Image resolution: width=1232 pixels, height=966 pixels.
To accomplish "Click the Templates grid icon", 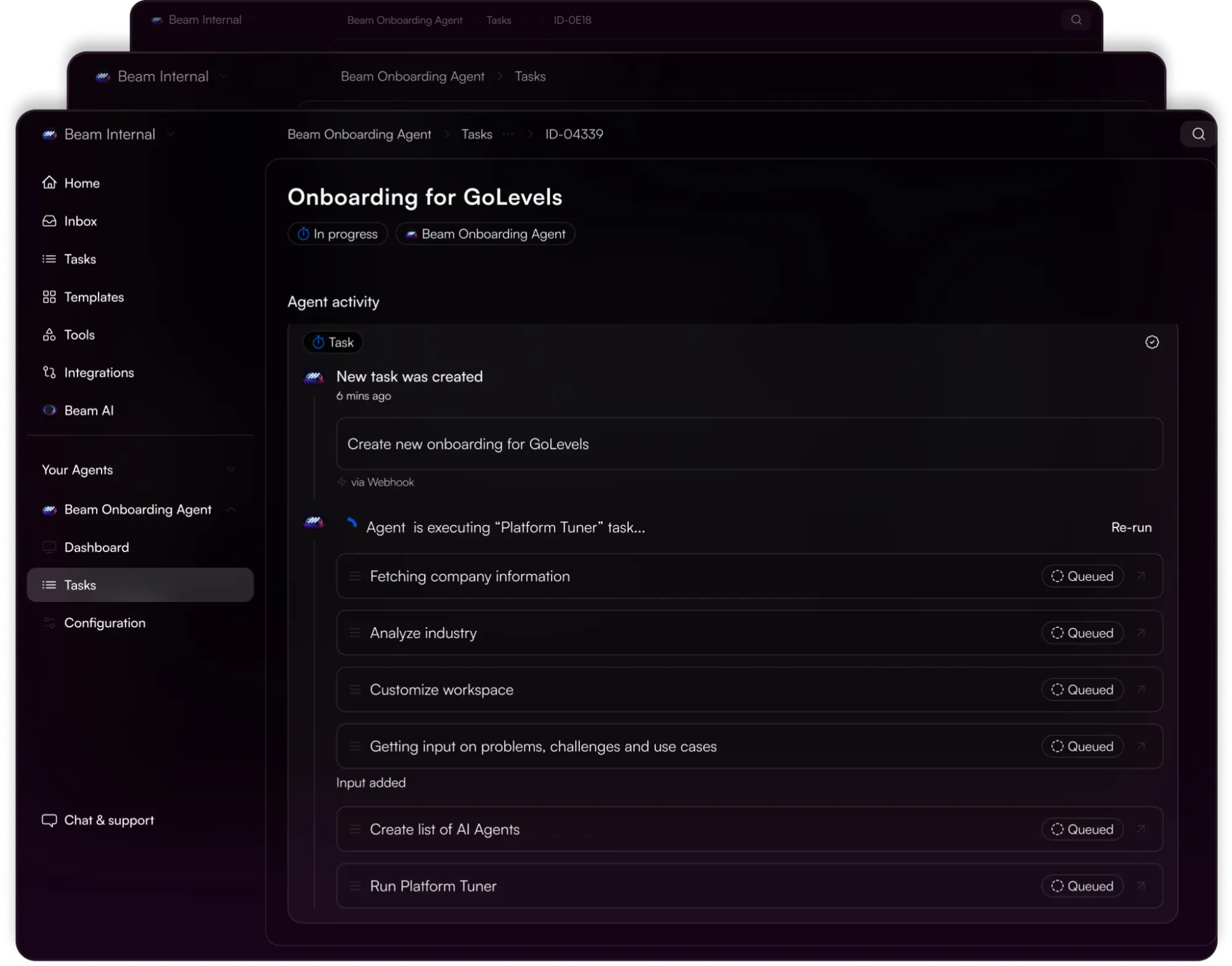I will (49, 296).
